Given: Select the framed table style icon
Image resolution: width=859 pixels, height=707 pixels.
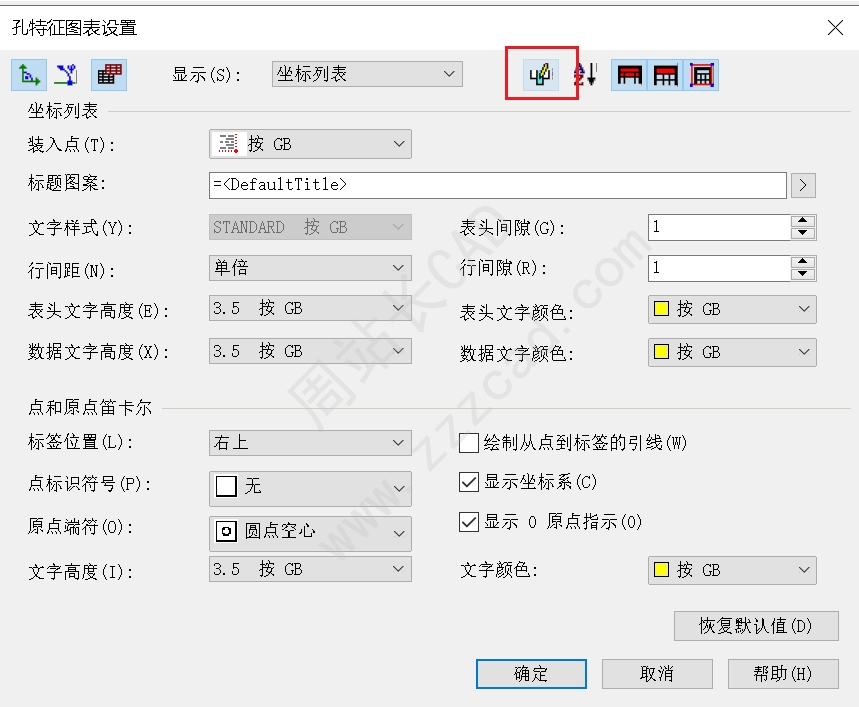Looking at the screenshot, I should coord(701,75).
